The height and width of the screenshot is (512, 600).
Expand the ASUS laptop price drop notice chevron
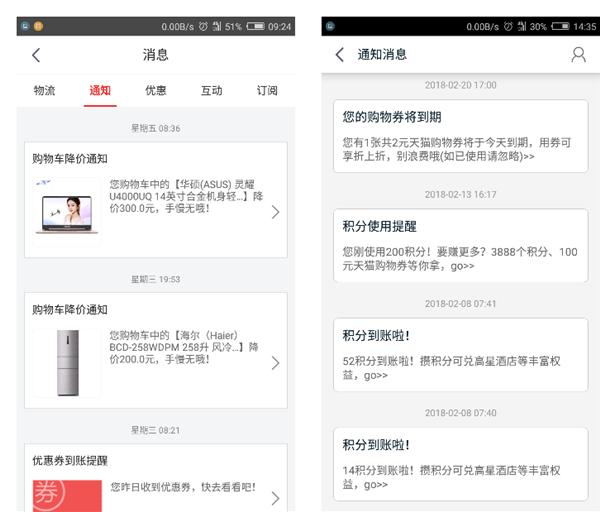(275, 212)
